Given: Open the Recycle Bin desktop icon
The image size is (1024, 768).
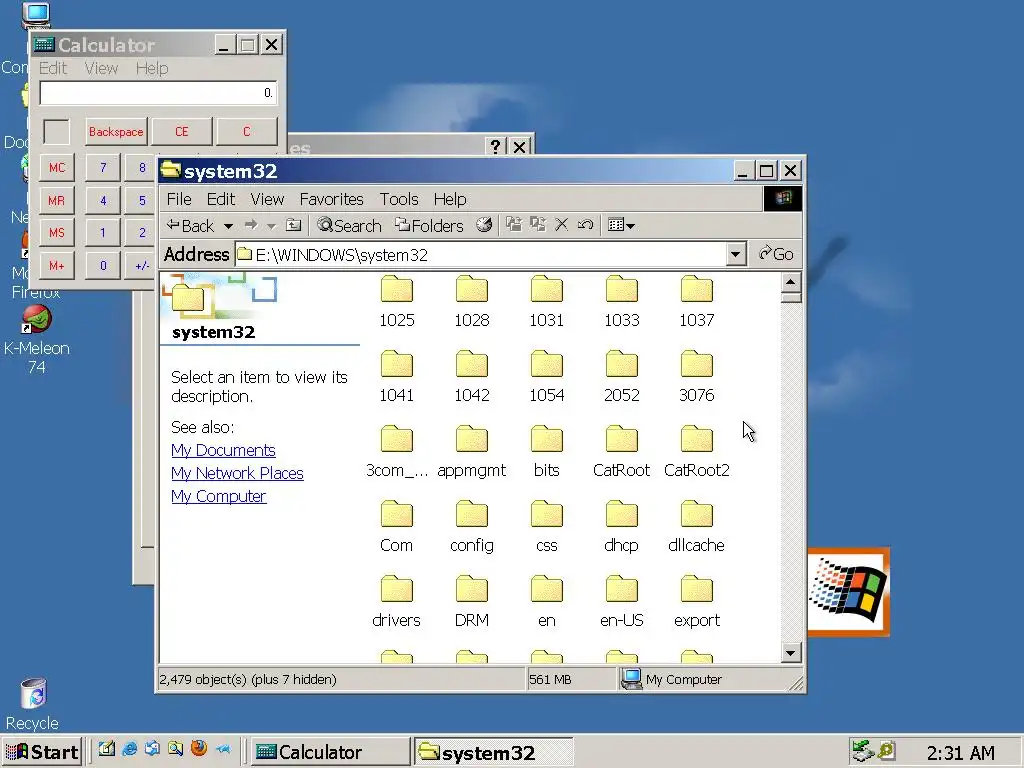Looking at the screenshot, I should [x=33, y=705].
